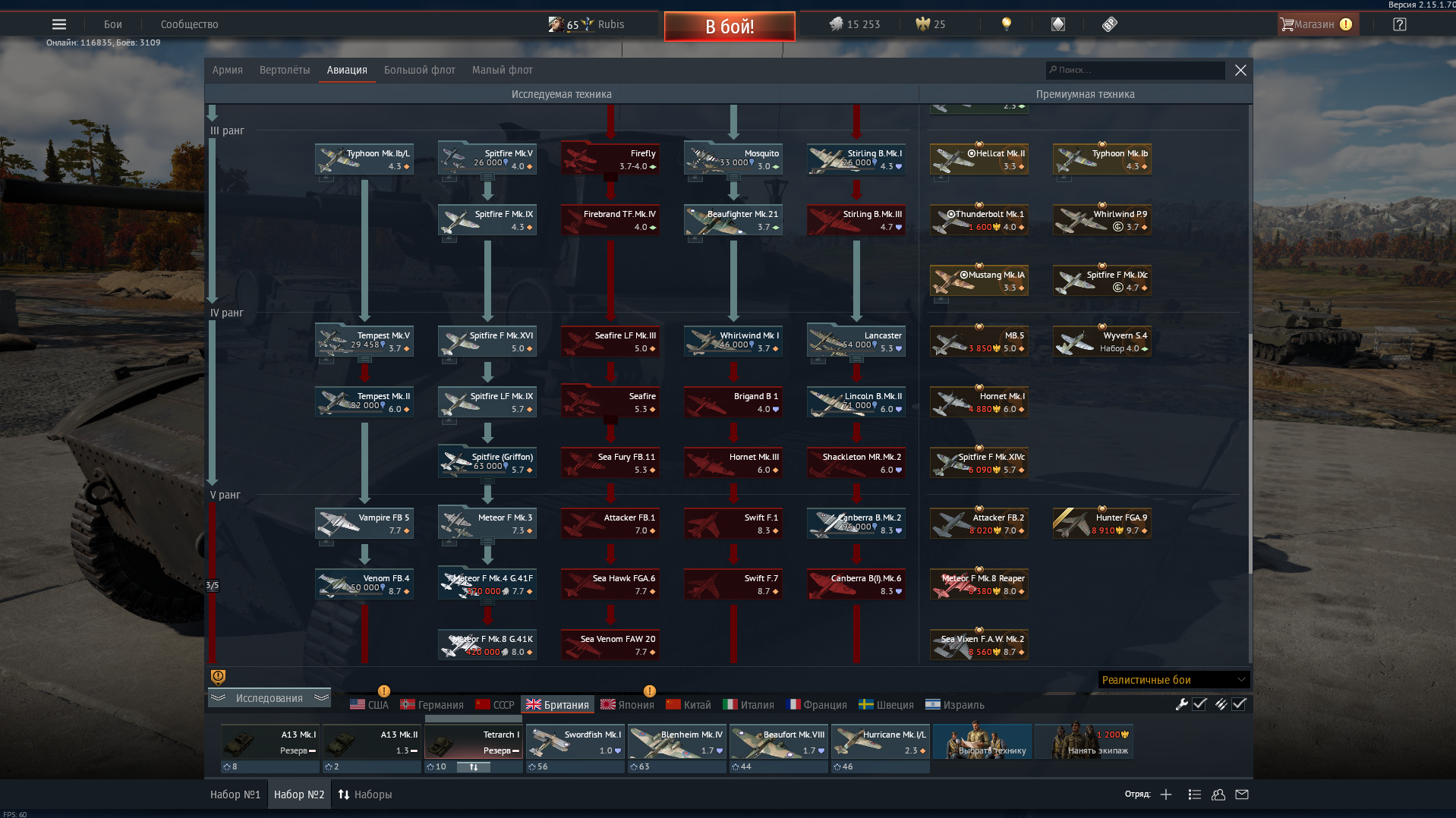Image resolution: width=1456 pixels, height=818 pixels.
Task: Select the Meteor F Mk.8 G.41K card
Action: point(487,644)
